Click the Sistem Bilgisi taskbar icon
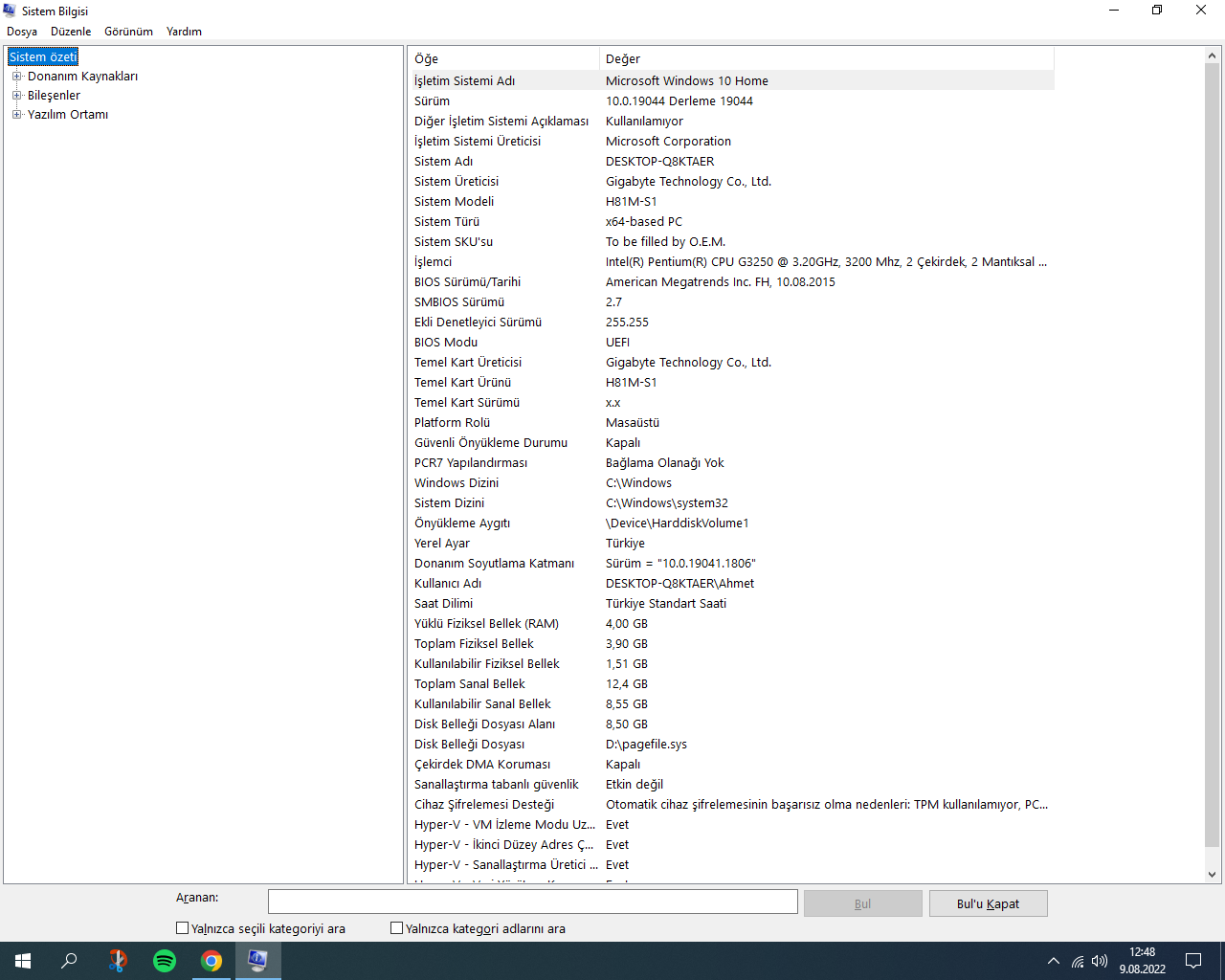 point(258,961)
